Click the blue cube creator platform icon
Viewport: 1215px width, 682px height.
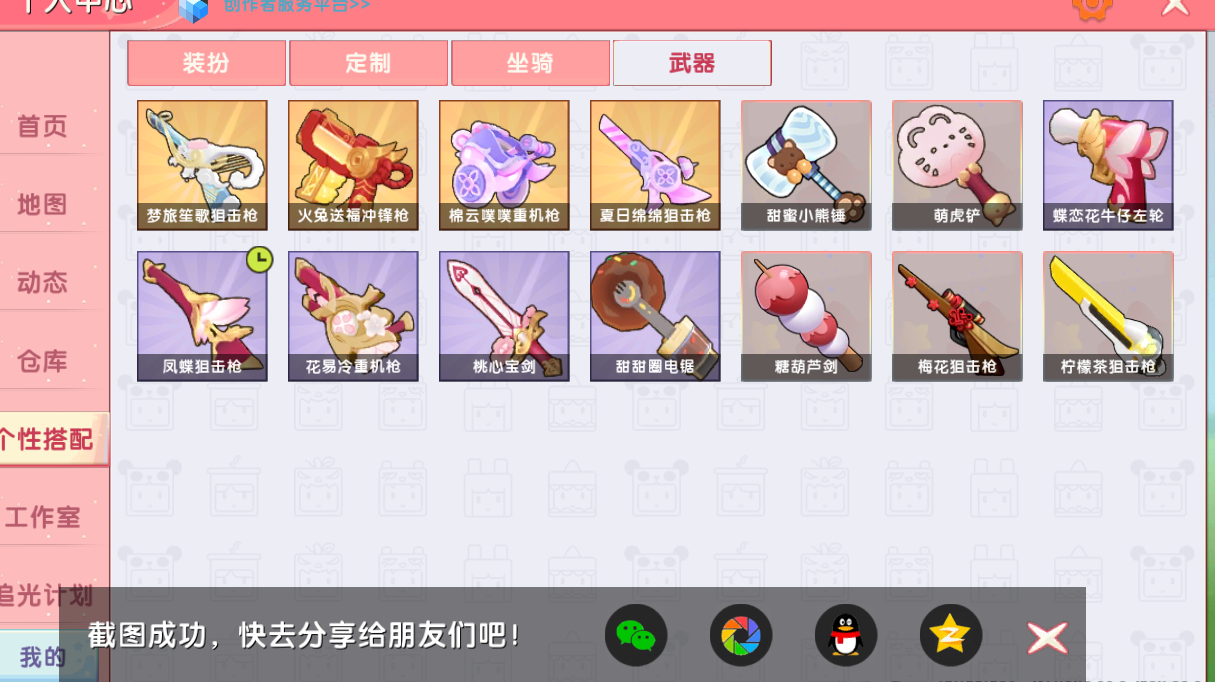point(193,10)
